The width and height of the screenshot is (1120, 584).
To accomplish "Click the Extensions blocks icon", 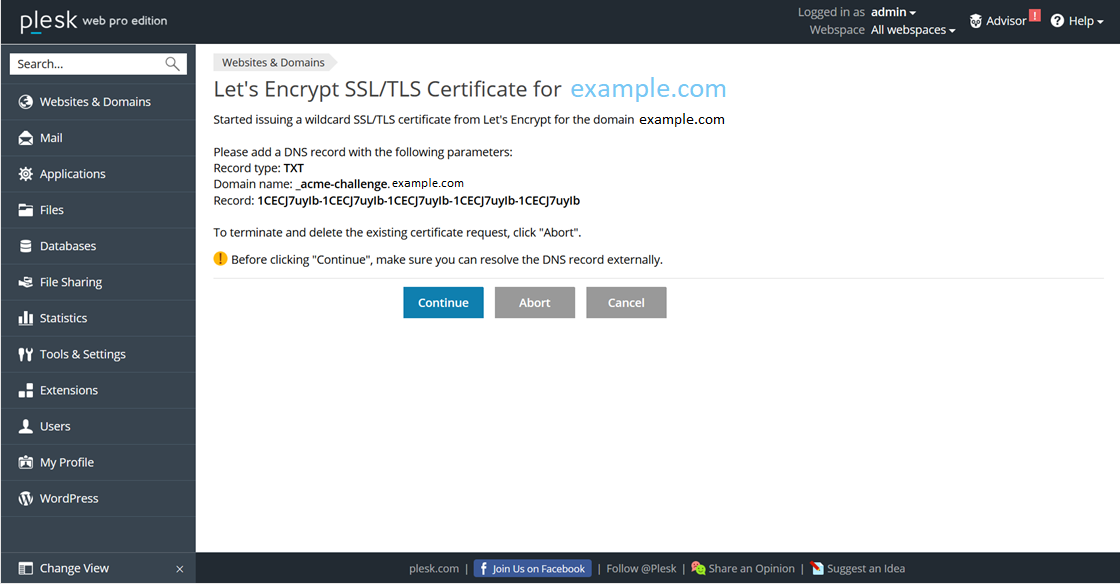I will click(26, 390).
